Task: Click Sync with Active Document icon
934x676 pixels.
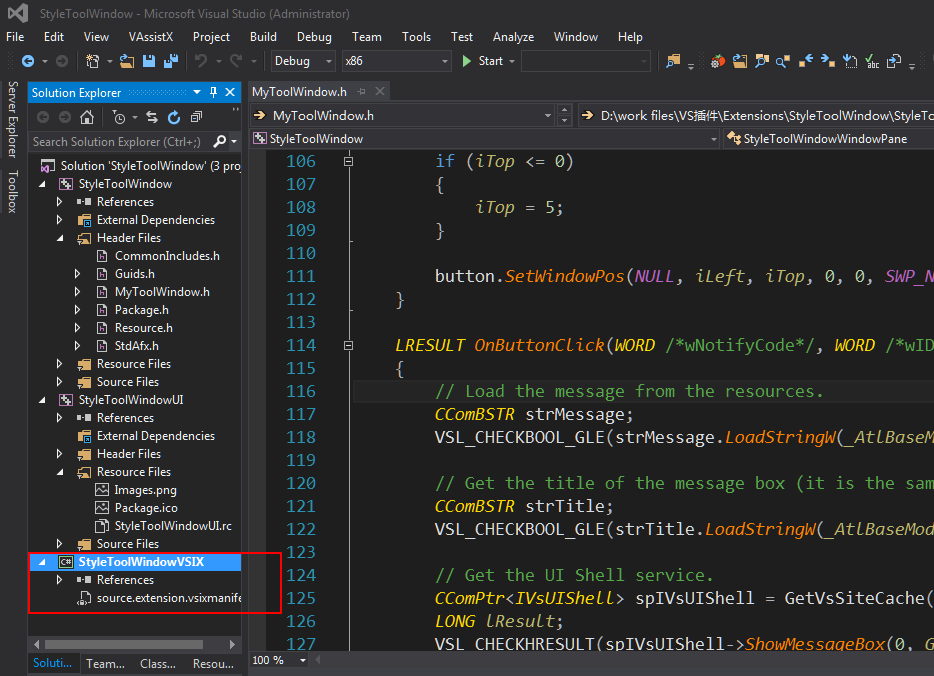Action: (x=152, y=117)
